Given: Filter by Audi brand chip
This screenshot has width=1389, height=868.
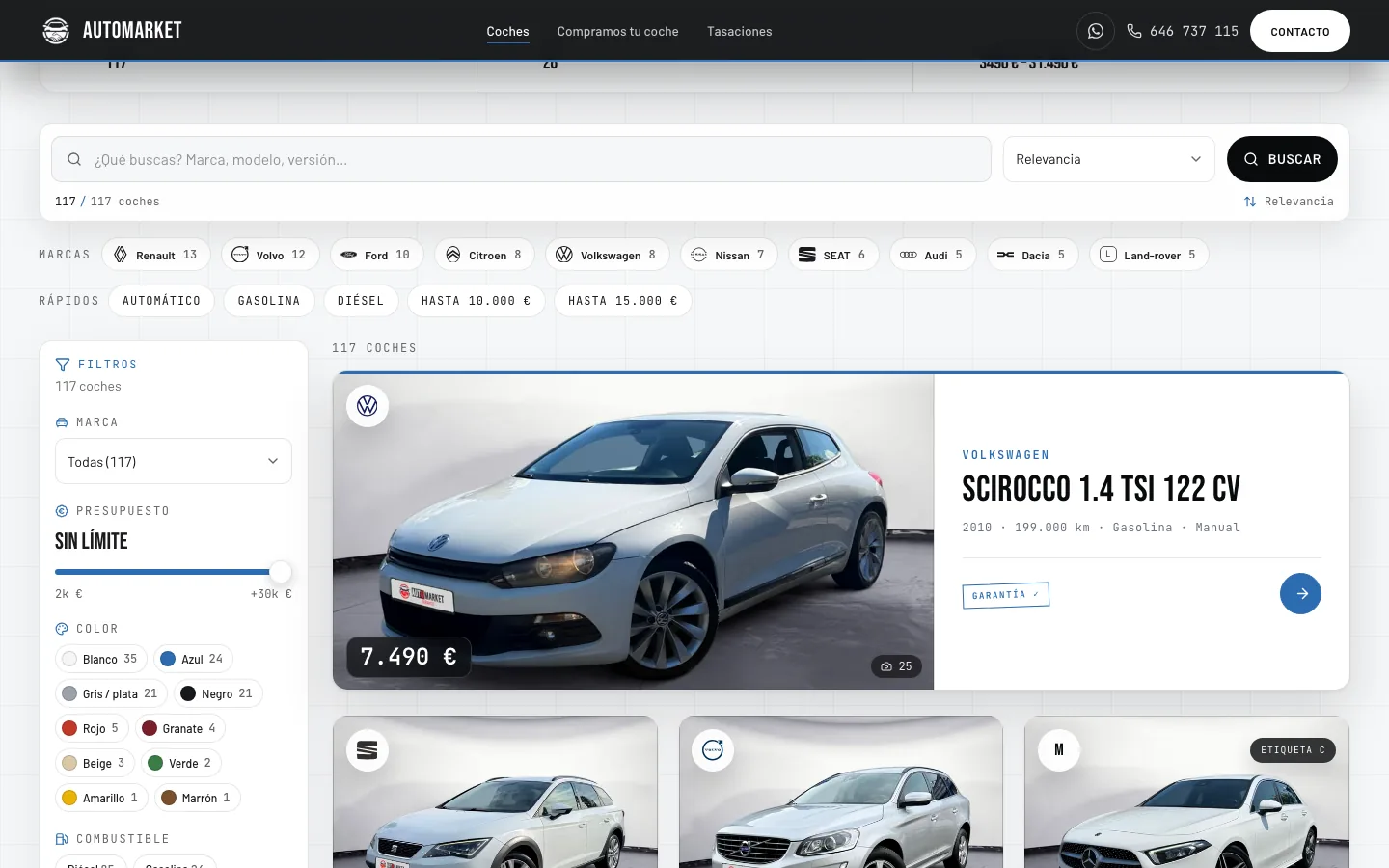Looking at the screenshot, I should (x=932, y=255).
